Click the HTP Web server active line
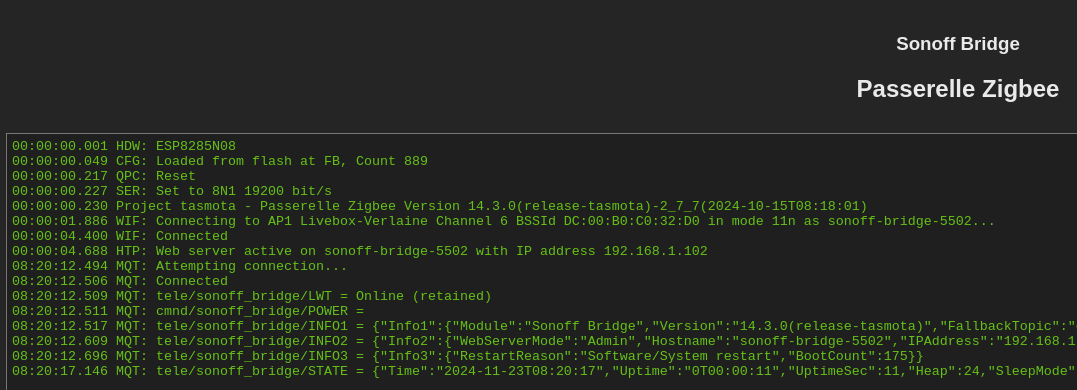This screenshot has height=390, width=1077. coord(359,251)
